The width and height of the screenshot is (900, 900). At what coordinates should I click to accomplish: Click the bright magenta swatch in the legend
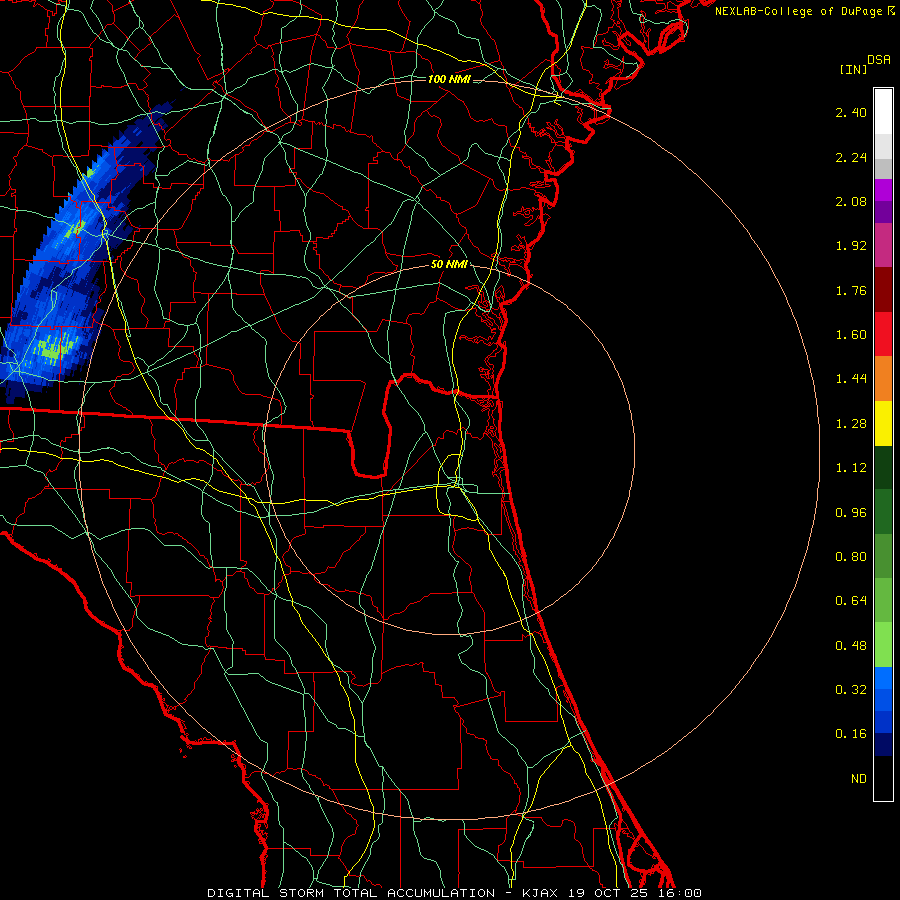click(x=883, y=190)
